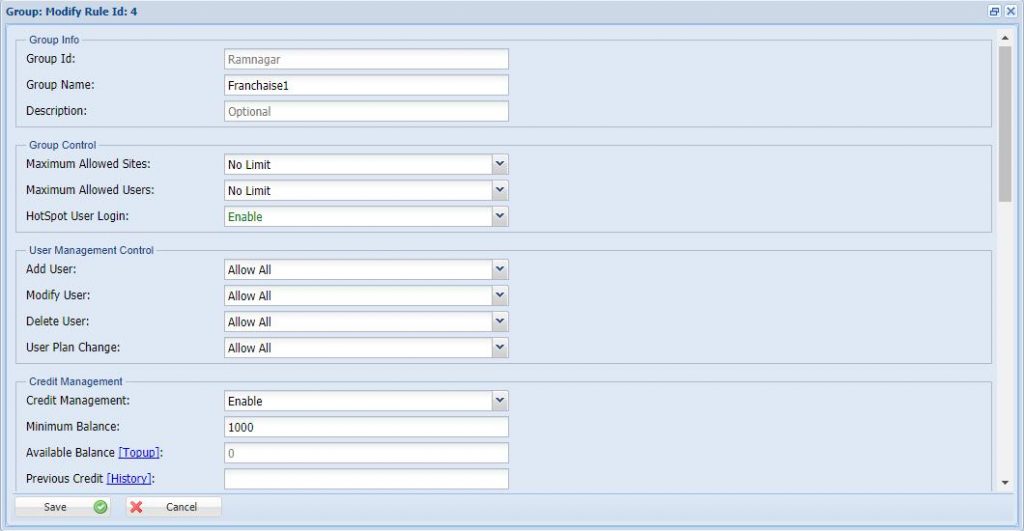
Task: Open the Add User permission dropdown
Action: click(500, 269)
